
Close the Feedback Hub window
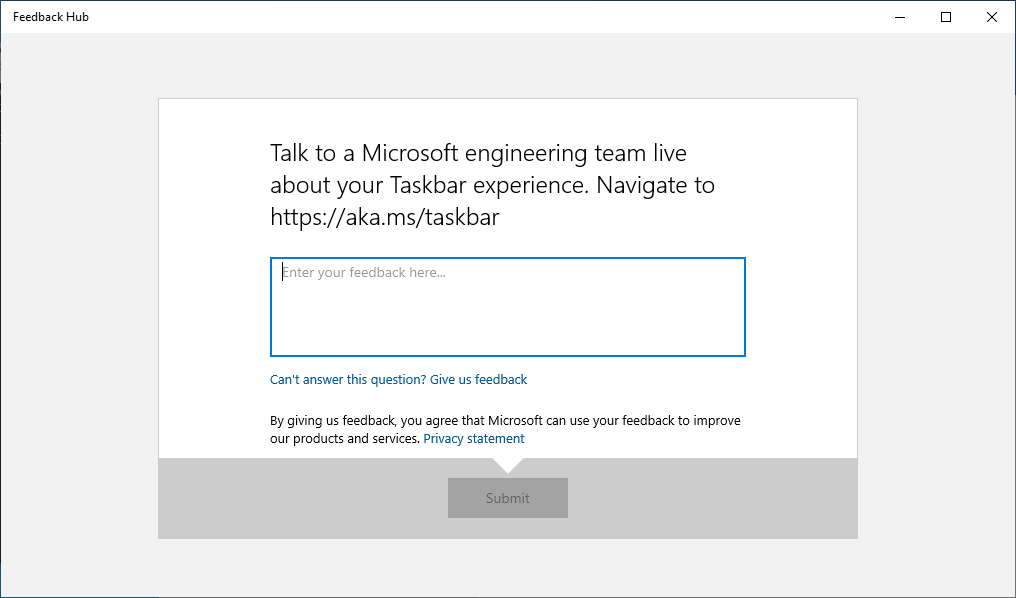click(x=991, y=17)
